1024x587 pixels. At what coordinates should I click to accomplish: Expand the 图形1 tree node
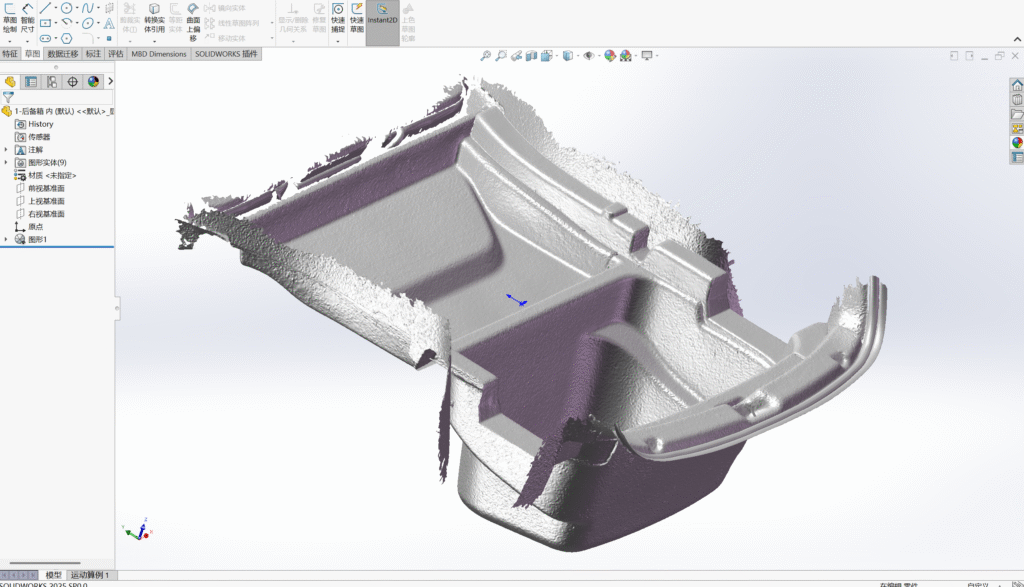(6, 239)
